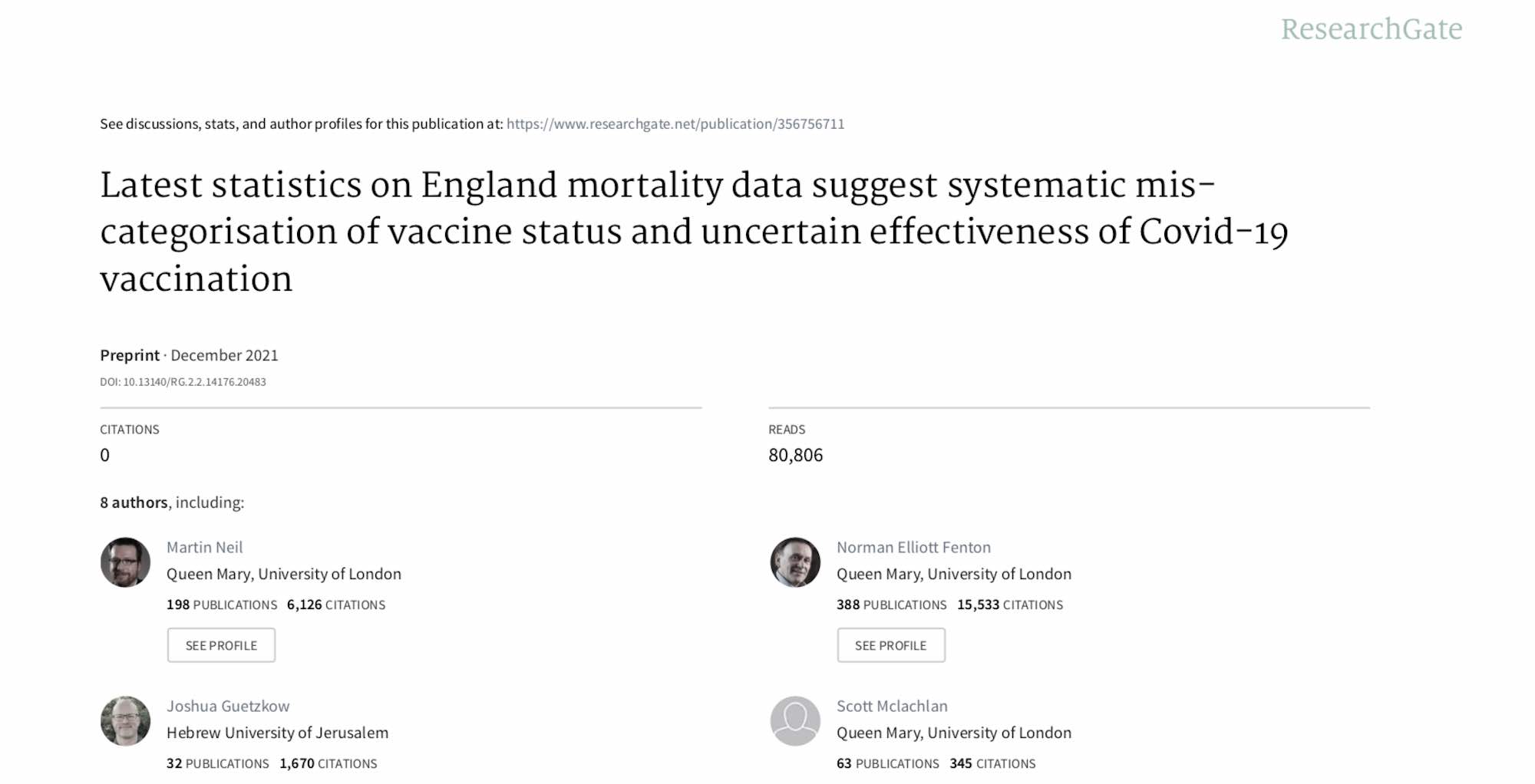Open the researchgate.net publication URL
Viewport: 1535px width, 784px height.
point(675,124)
